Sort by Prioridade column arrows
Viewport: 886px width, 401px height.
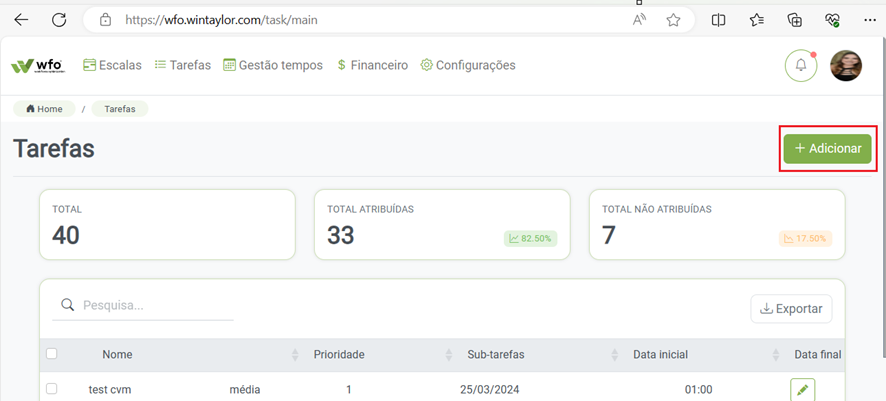click(x=449, y=355)
